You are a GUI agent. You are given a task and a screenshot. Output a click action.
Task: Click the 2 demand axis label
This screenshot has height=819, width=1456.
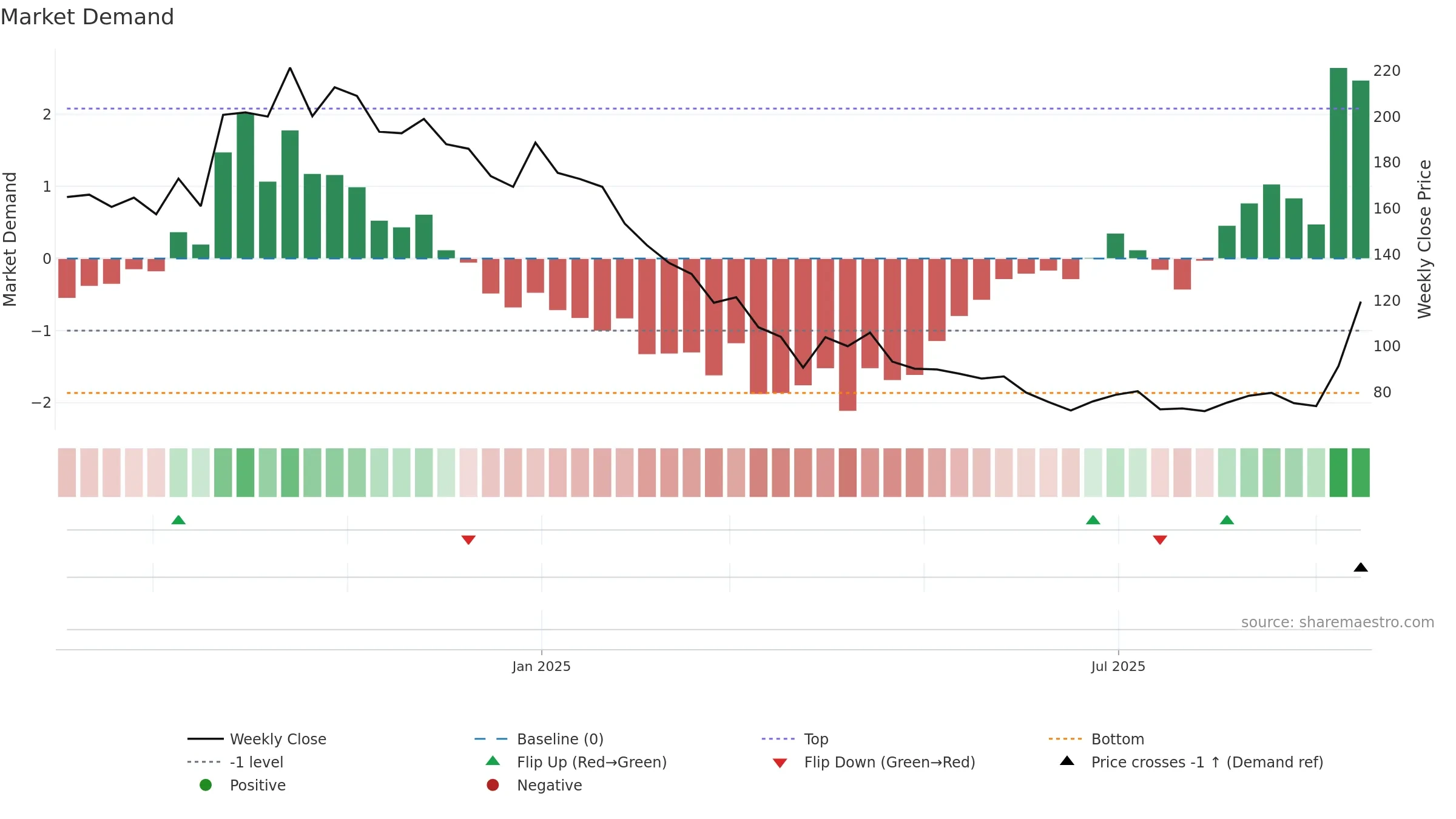click(47, 114)
